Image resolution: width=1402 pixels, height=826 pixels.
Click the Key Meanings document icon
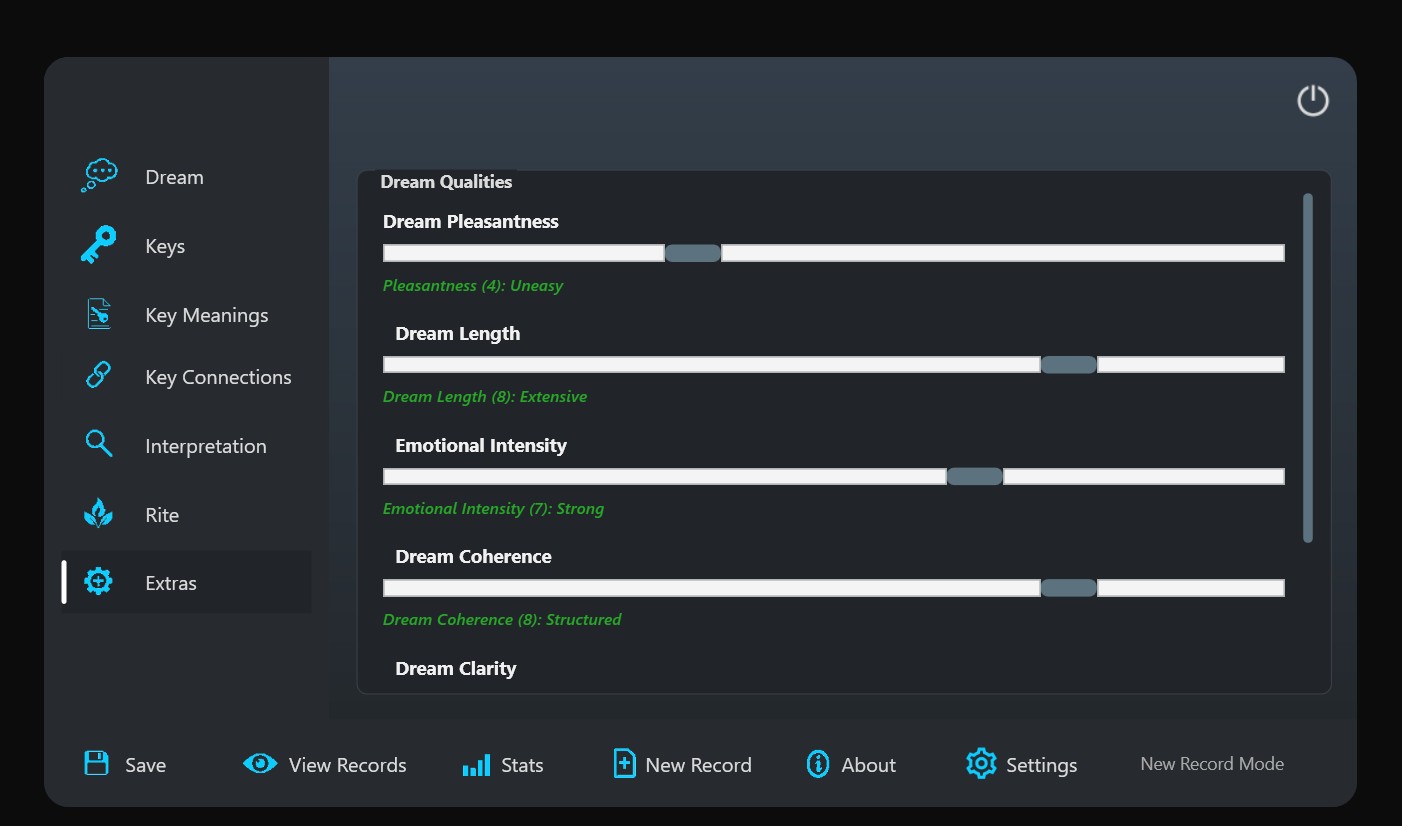point(98,314)
